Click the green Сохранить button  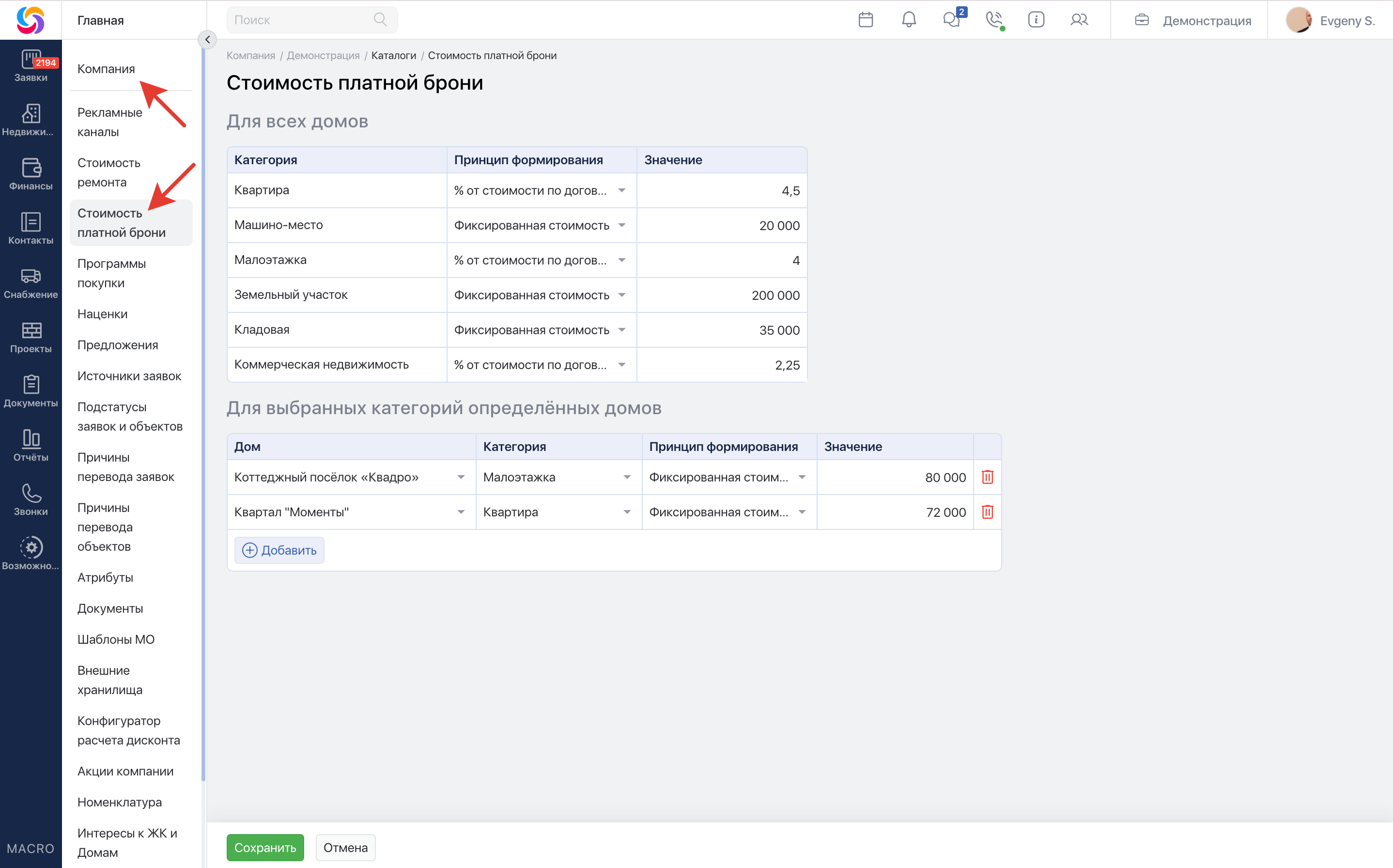(x=264, y=847)
